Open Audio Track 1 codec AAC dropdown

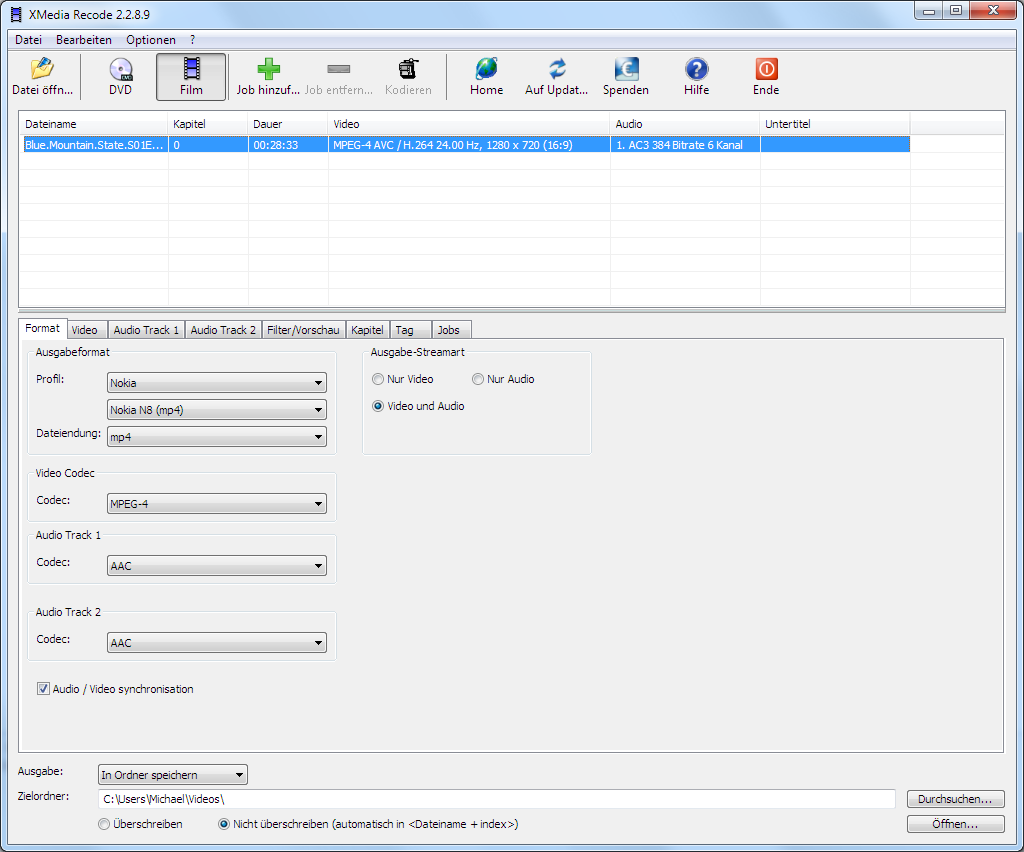[x=217, y=566]
